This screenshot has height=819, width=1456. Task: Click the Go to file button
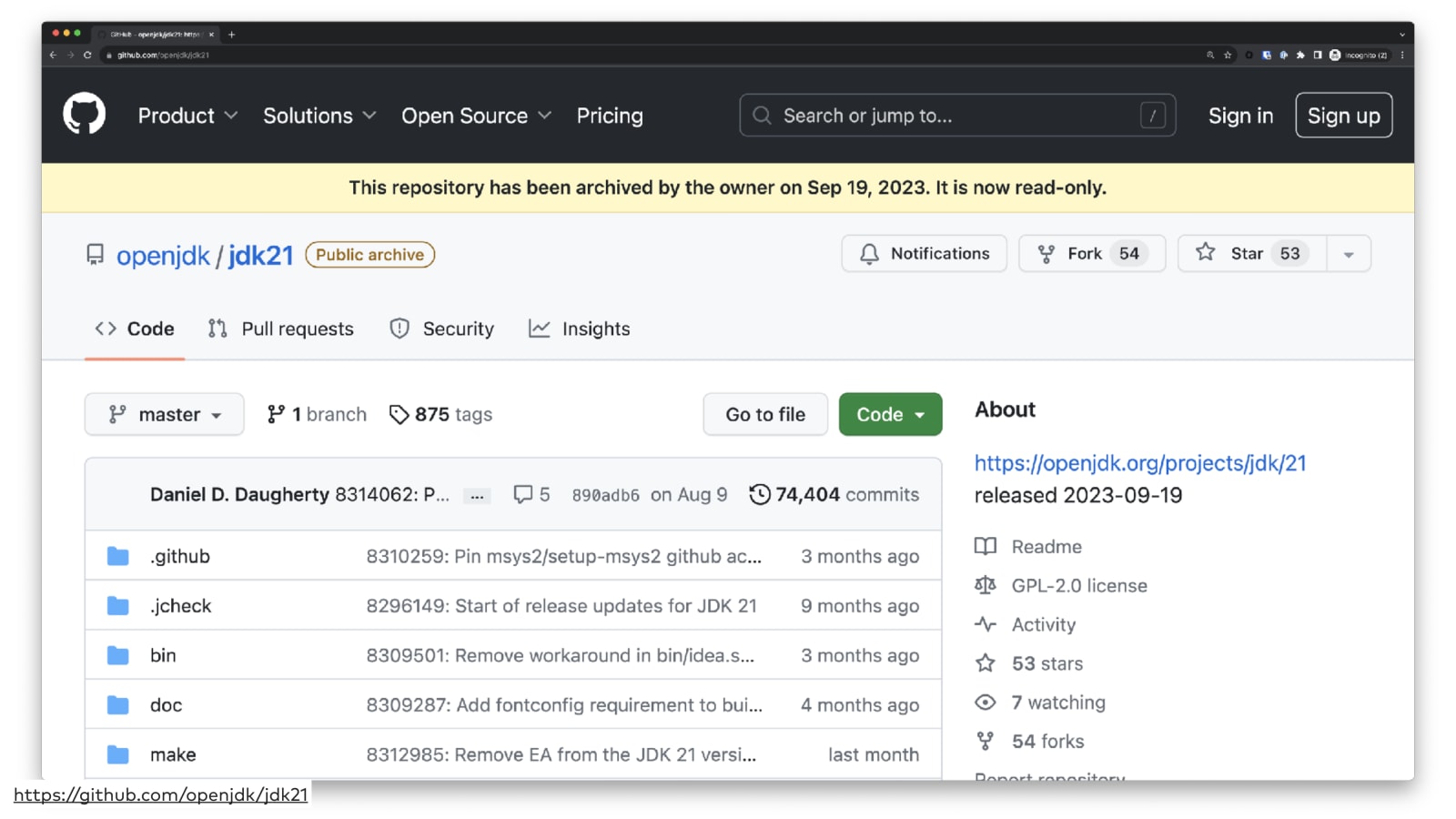coord(765,414)
